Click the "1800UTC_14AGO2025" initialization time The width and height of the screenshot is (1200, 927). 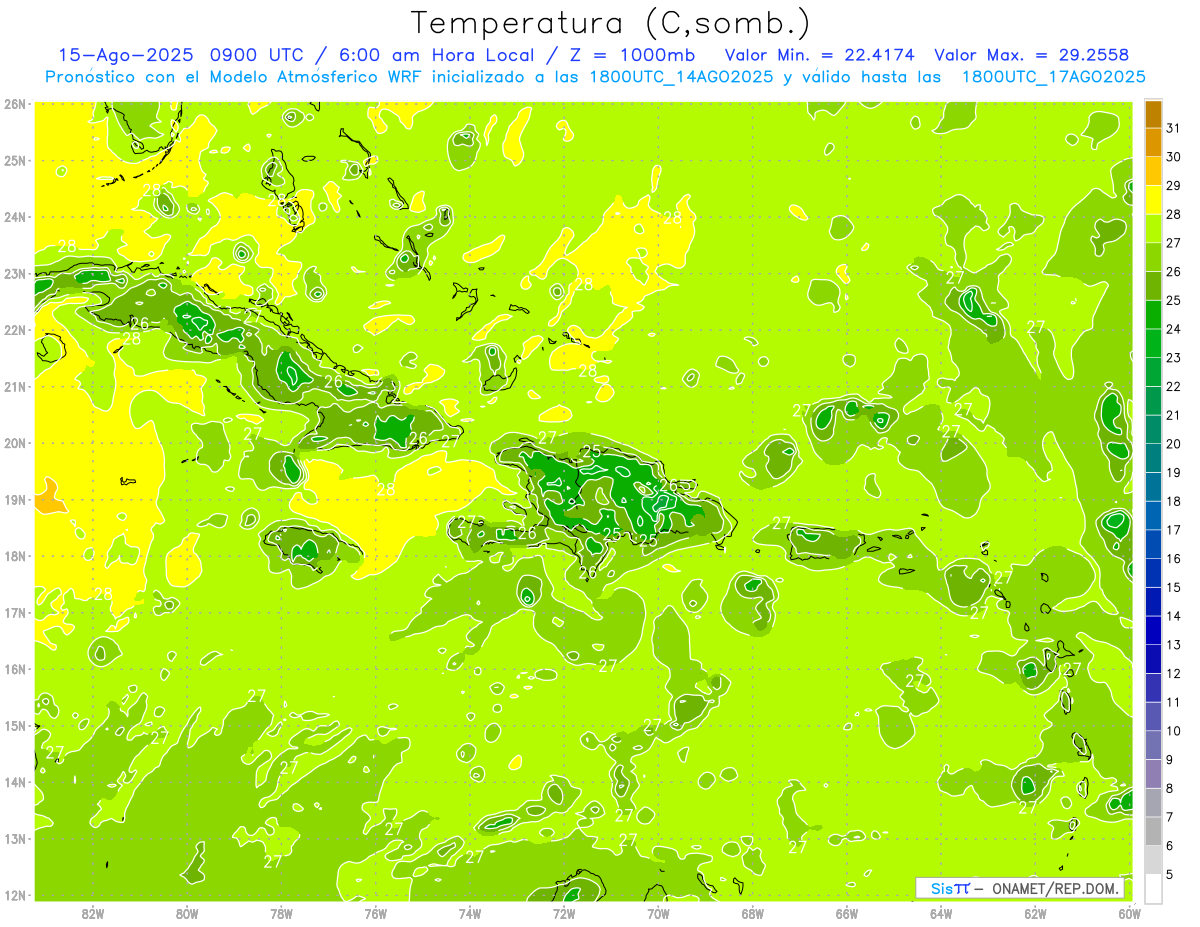(x=680, y=77)
